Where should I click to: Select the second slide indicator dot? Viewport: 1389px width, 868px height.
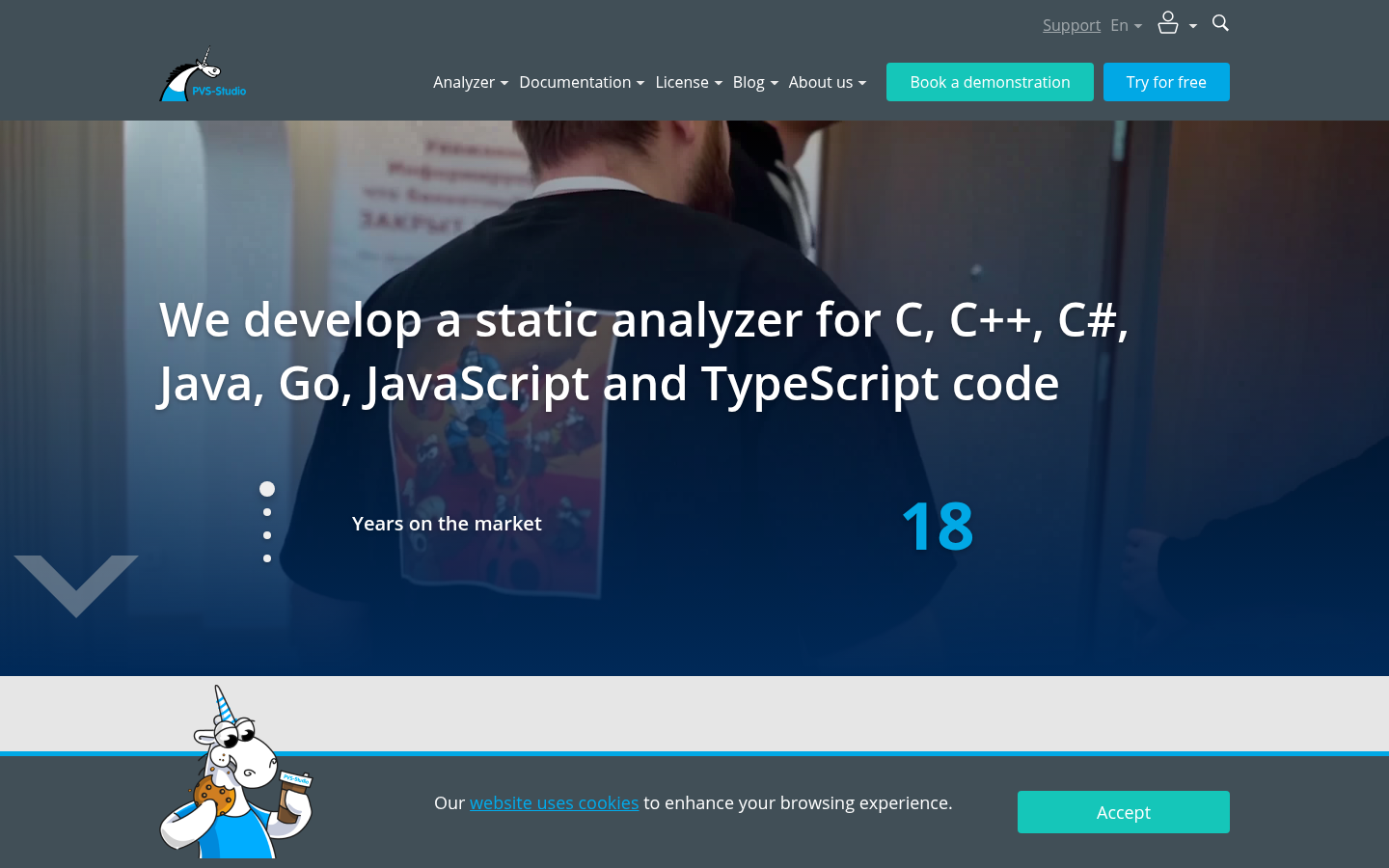coord(267,512)
